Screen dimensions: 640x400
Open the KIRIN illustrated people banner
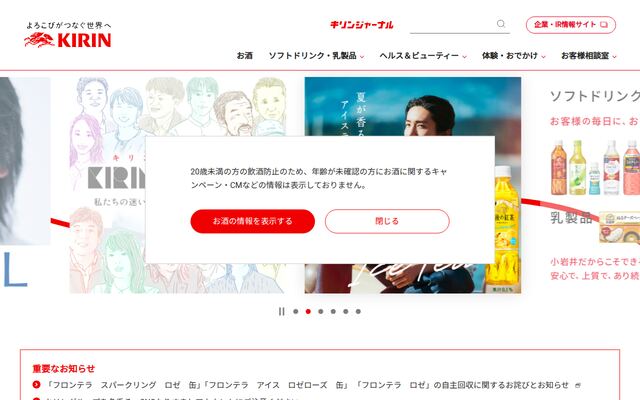click(x=178, y=185)
